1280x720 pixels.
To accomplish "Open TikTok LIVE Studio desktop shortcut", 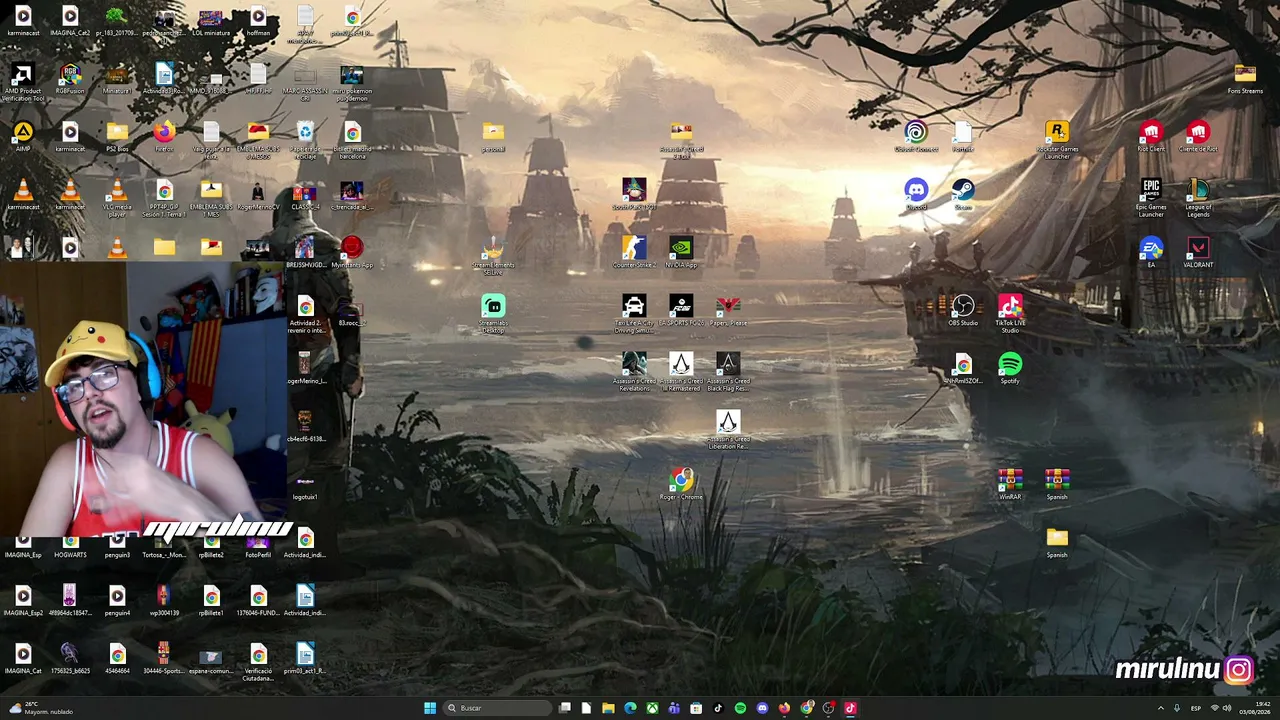I will [x=1010, y=313].
